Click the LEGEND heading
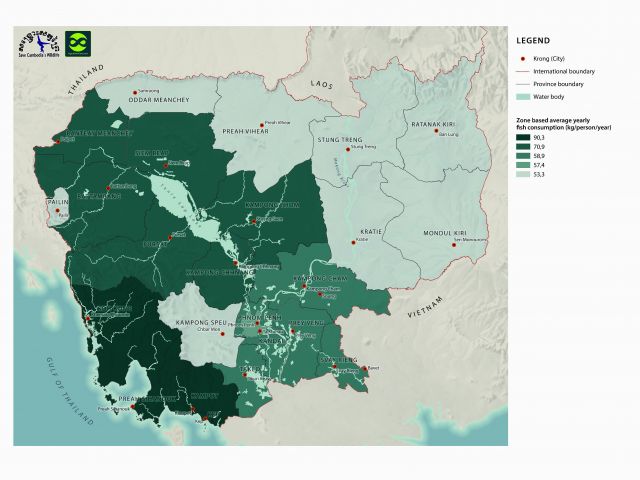The width and height of the screenshot is (640, 480). coord(533,40)
